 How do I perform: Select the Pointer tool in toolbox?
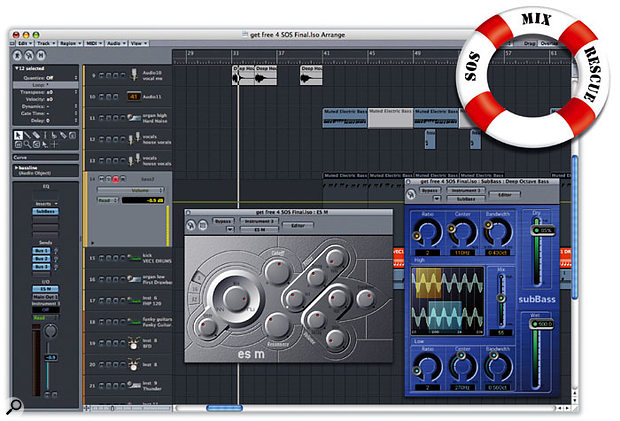(x=18, y=135)
